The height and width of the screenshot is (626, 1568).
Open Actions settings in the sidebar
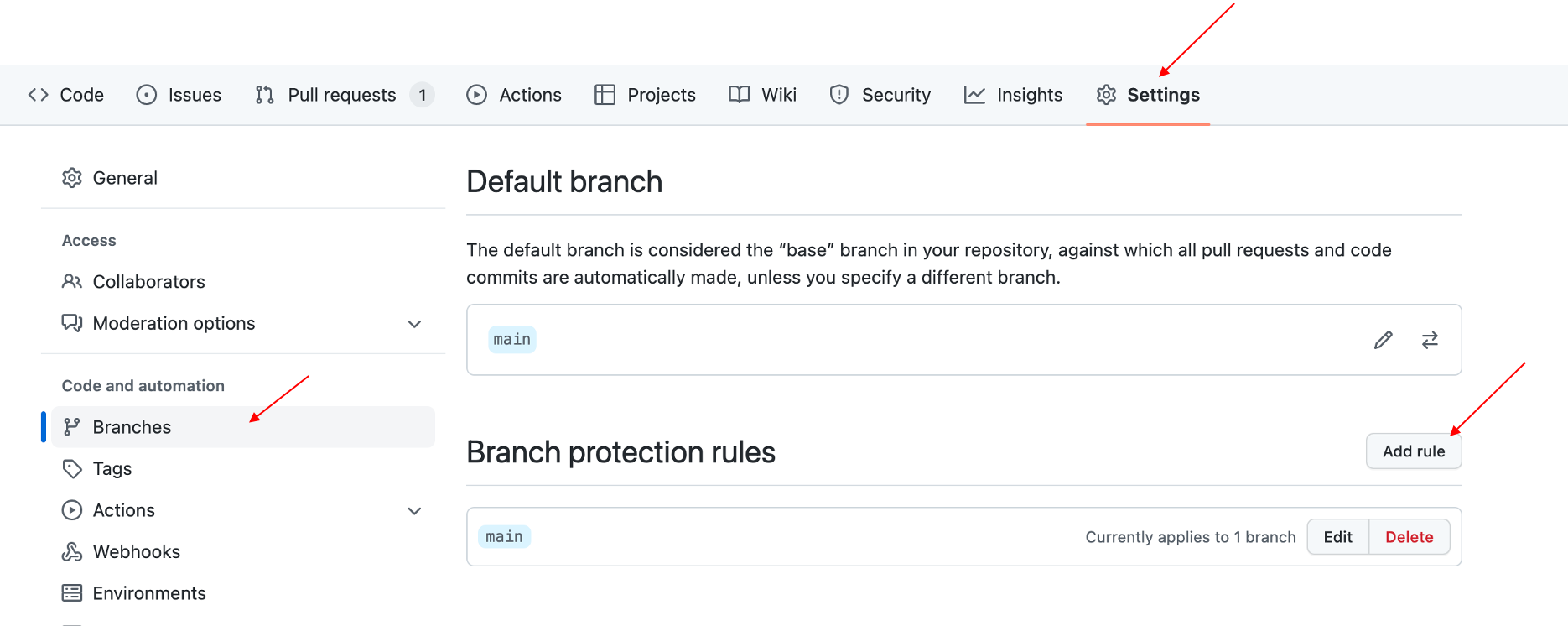(x=243, y=510)
